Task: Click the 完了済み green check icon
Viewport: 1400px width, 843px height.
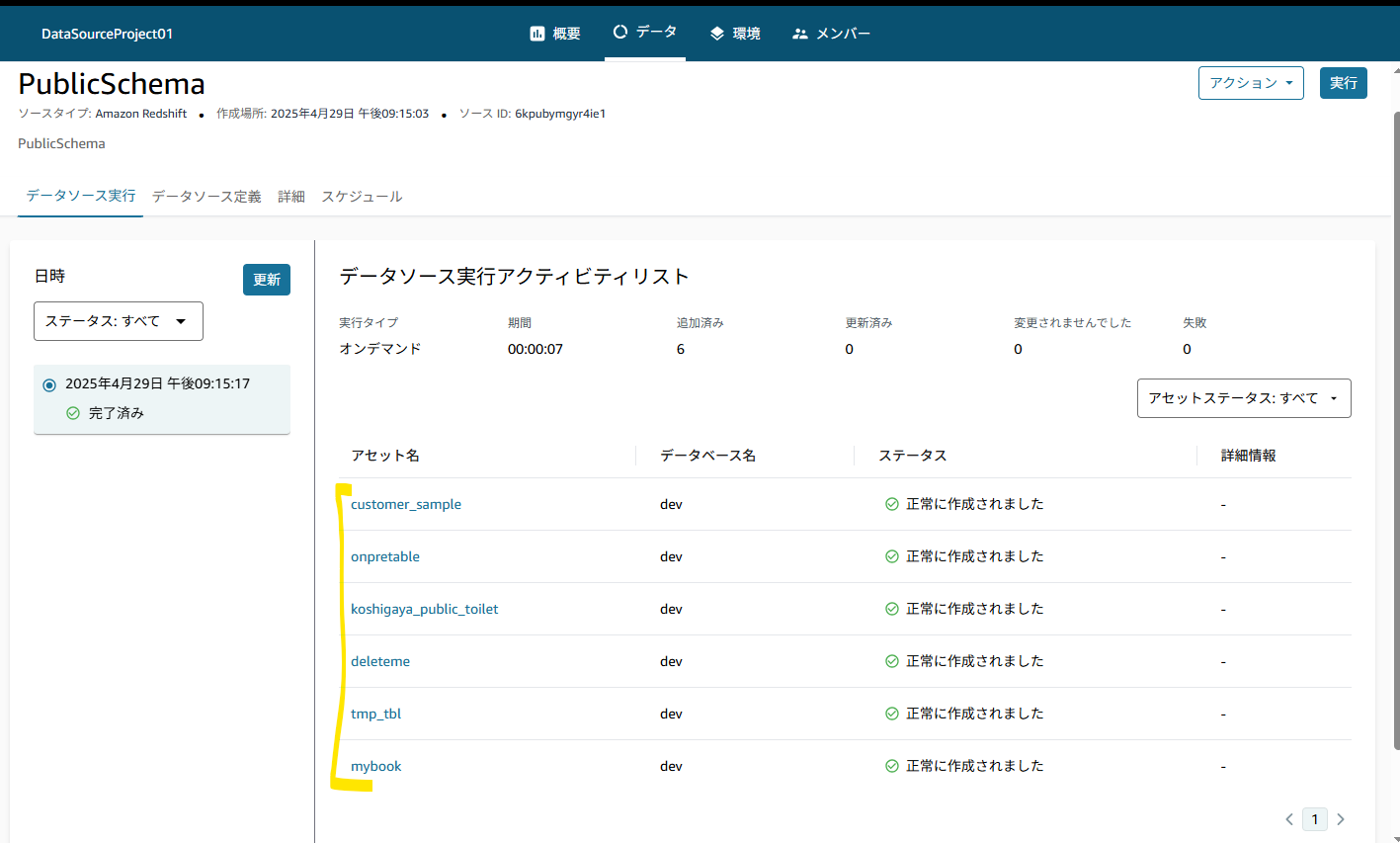Action: [x=73, y=413]
